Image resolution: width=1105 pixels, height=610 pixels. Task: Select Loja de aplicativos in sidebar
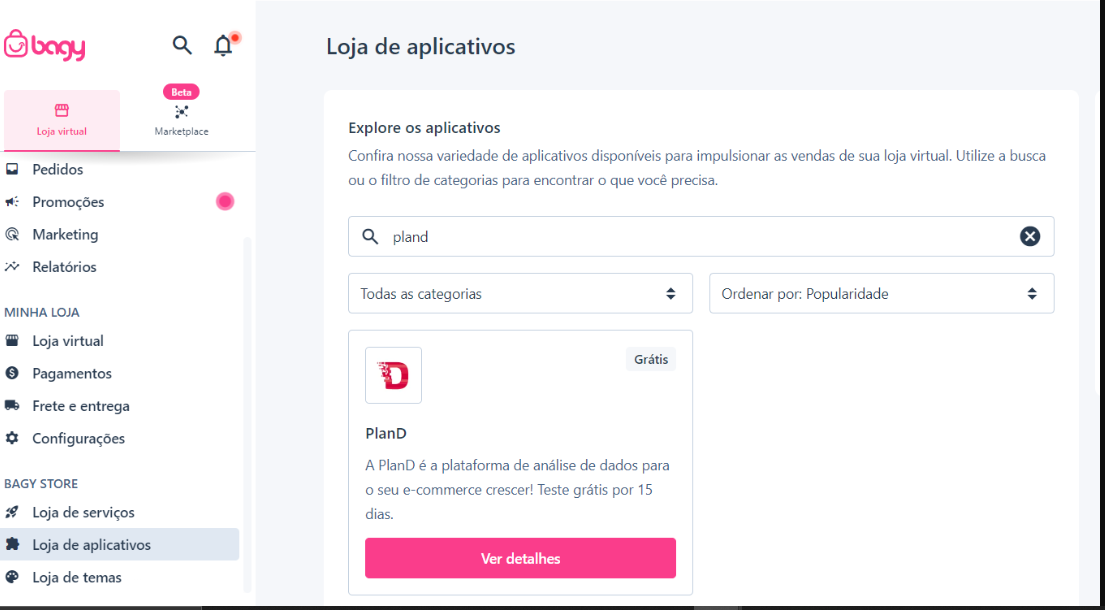click(120, 544)
